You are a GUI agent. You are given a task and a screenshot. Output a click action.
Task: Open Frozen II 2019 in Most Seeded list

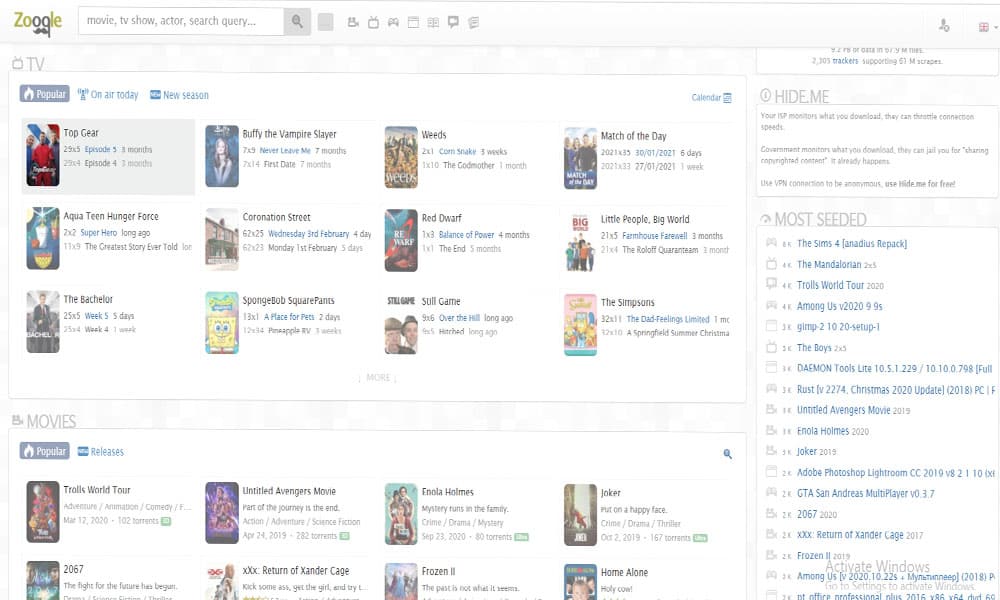click(814, 555)
